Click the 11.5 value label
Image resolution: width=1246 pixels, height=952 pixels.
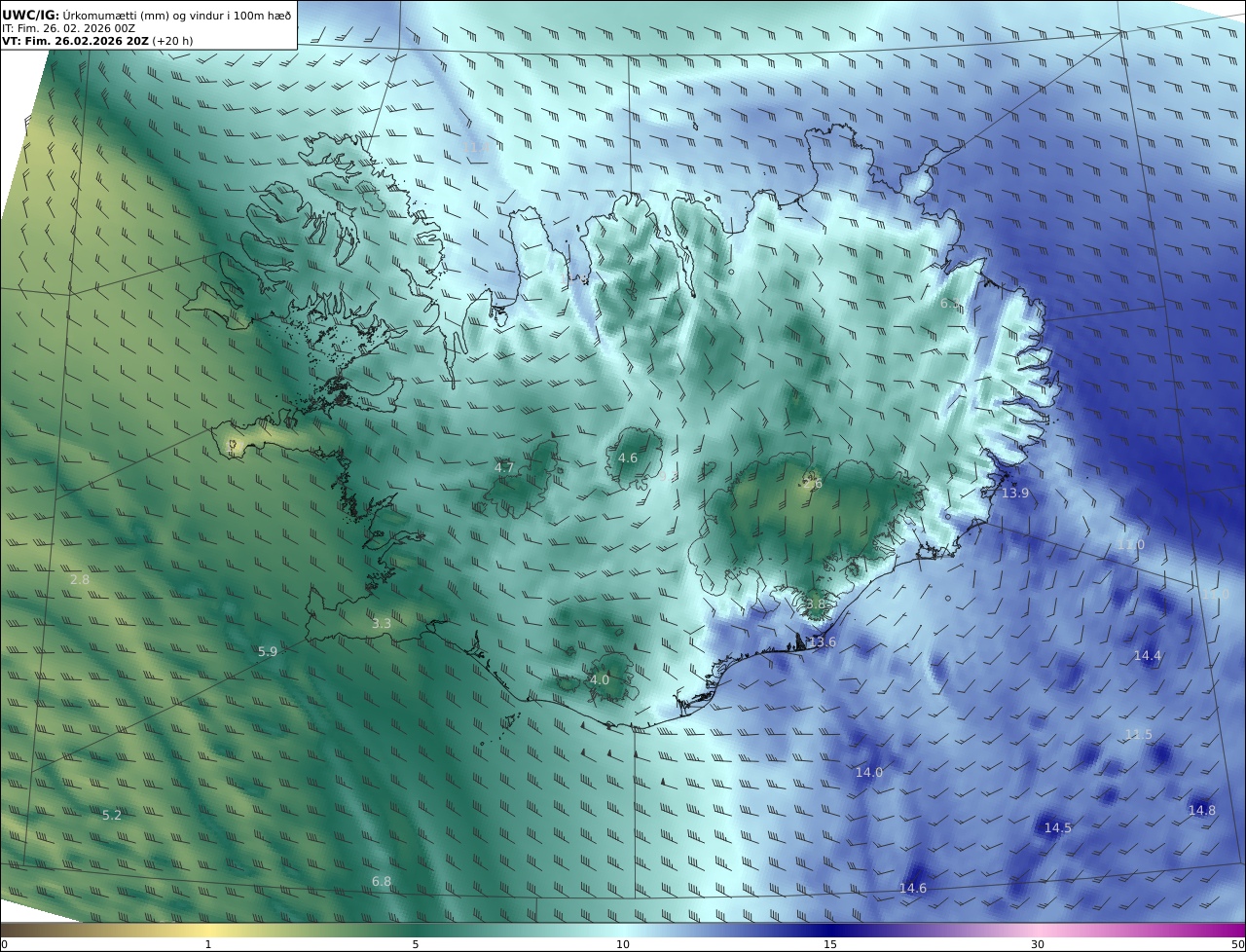1139,734
